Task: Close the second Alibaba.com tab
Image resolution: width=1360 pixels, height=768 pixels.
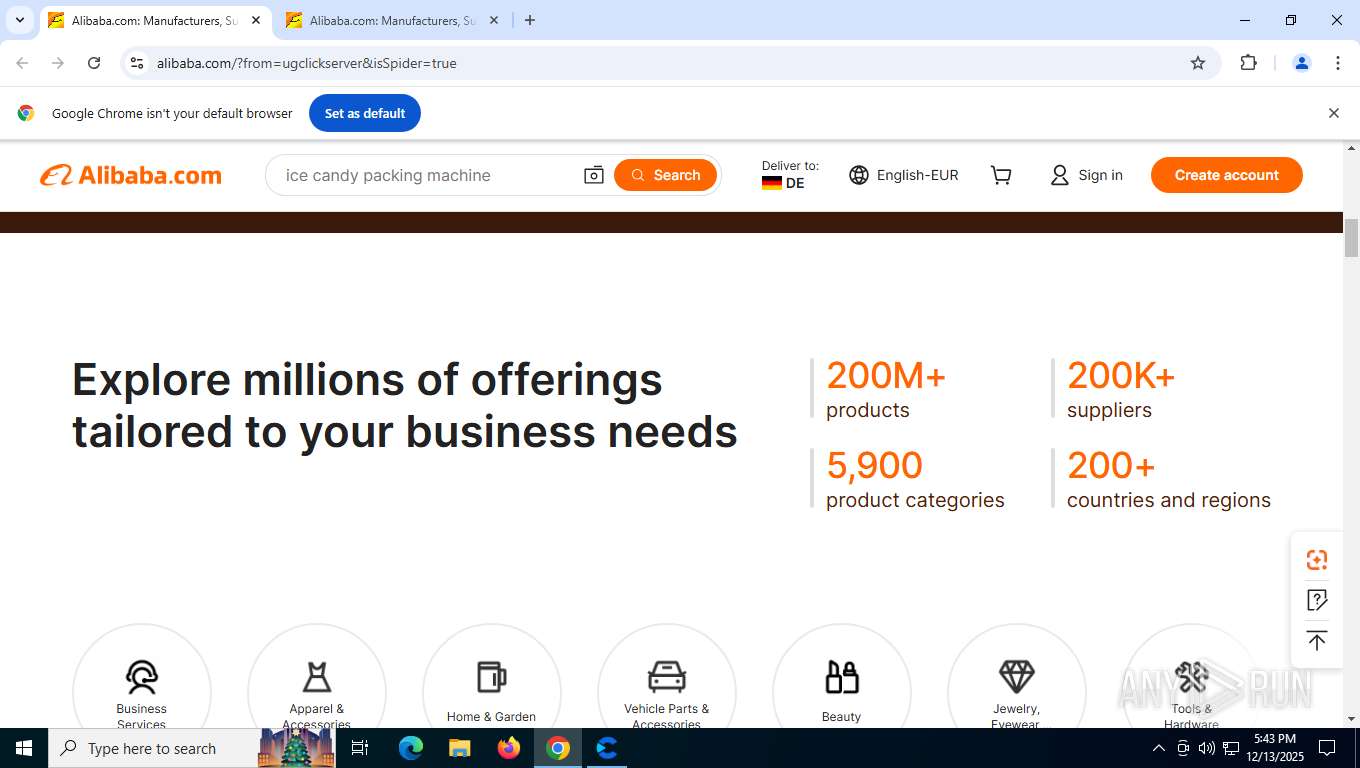Action: (493, 20)
